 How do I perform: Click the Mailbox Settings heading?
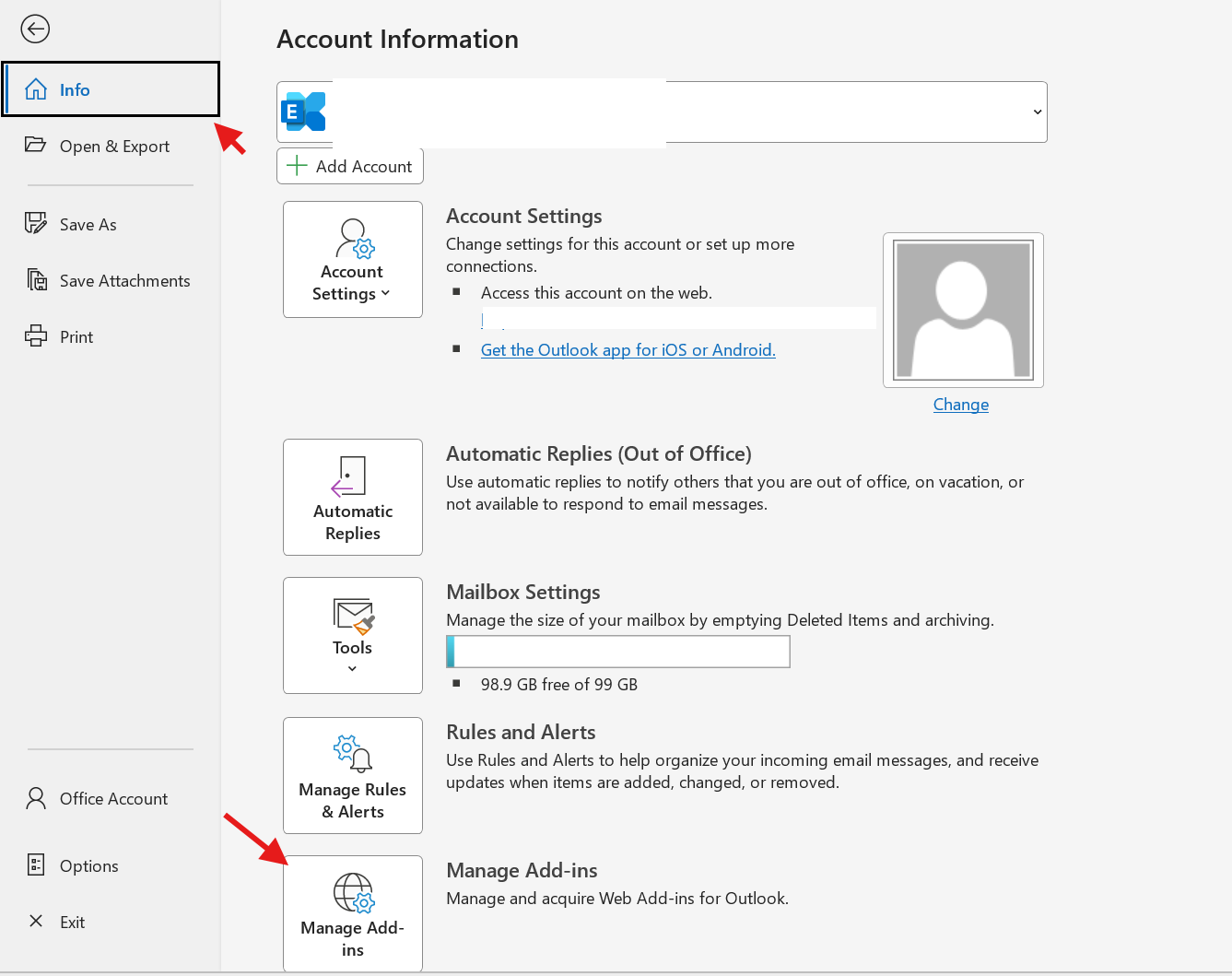point(523,592)
